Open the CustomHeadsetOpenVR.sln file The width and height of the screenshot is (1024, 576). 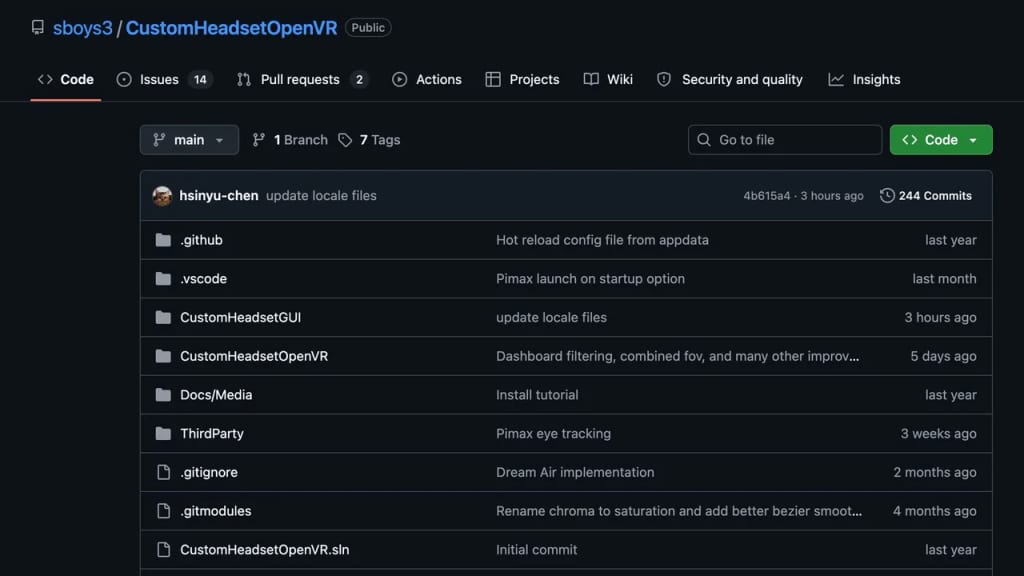264,550
